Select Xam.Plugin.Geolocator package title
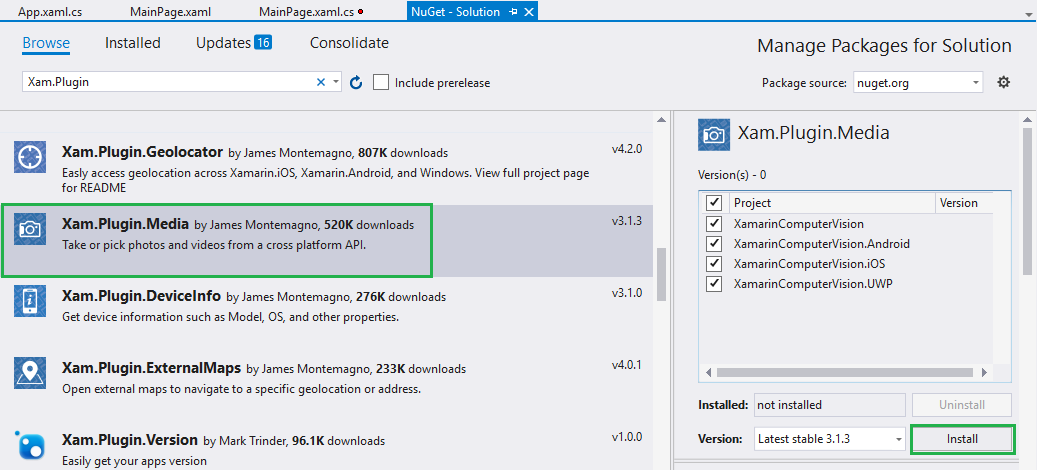 click(142, 152)
